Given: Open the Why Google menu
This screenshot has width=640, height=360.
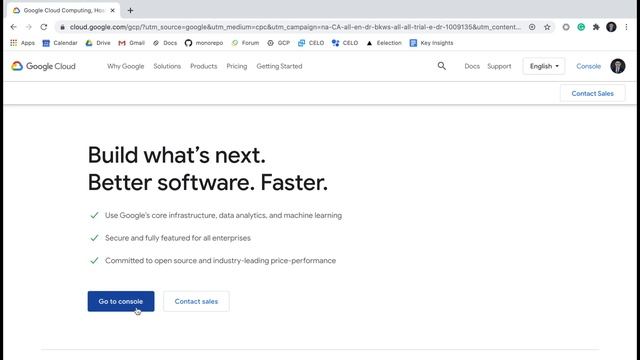Looking at the screenshot, I should point(126,66).
